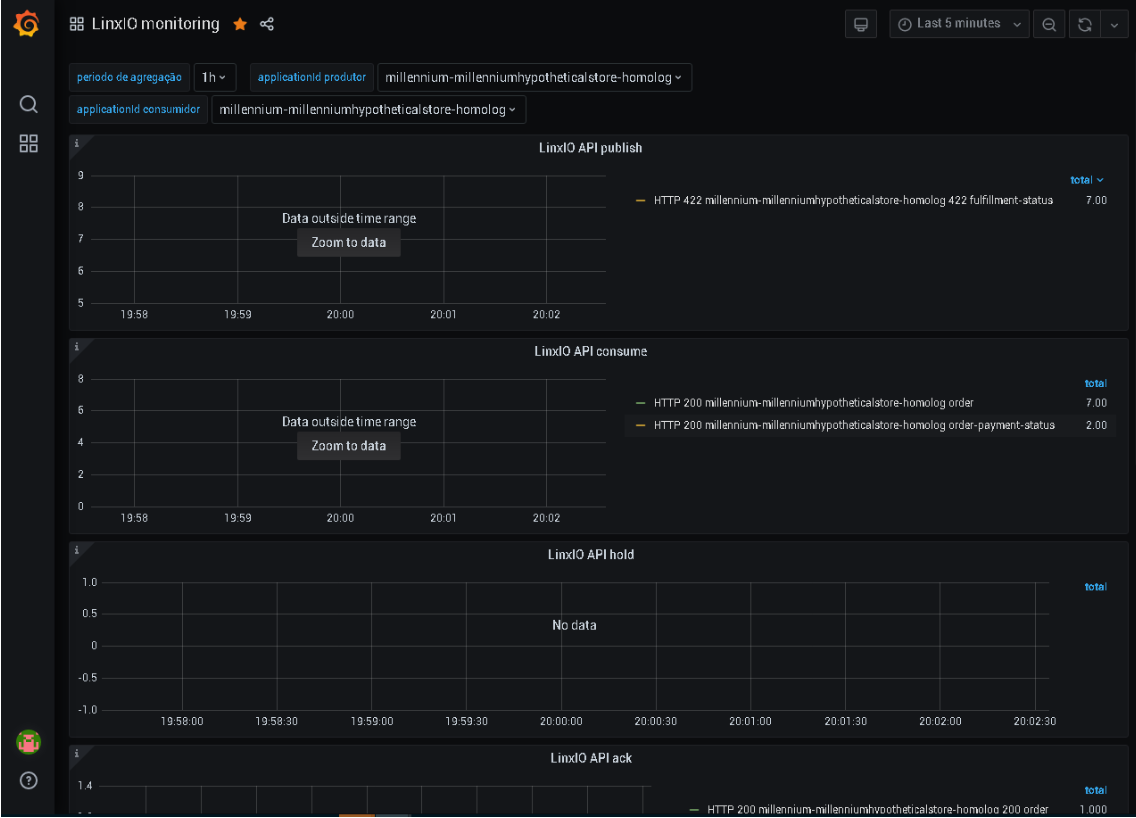This screenshot has width=1136, height=818.
Task: Open LinxIO API ack panel title menu
Action: pos(590,758)
